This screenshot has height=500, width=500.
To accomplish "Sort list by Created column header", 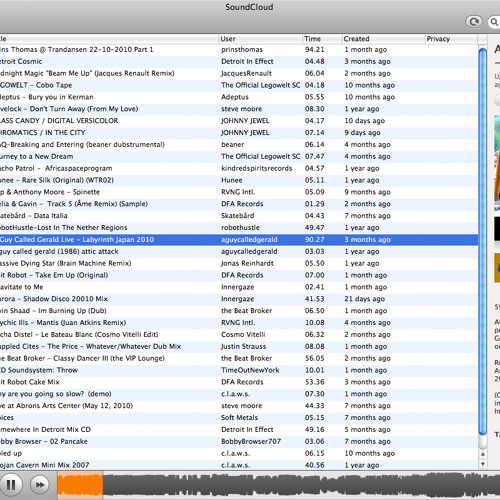I will [384, 39].
